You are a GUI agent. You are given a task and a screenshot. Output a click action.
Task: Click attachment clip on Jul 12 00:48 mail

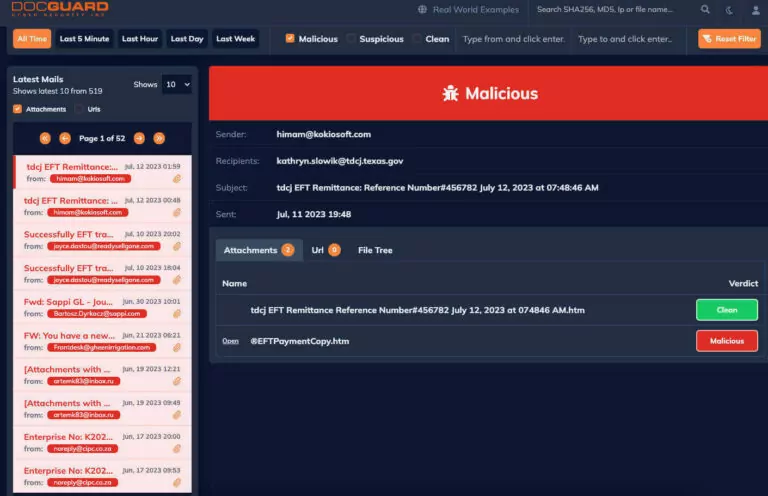tap(177, 213)
